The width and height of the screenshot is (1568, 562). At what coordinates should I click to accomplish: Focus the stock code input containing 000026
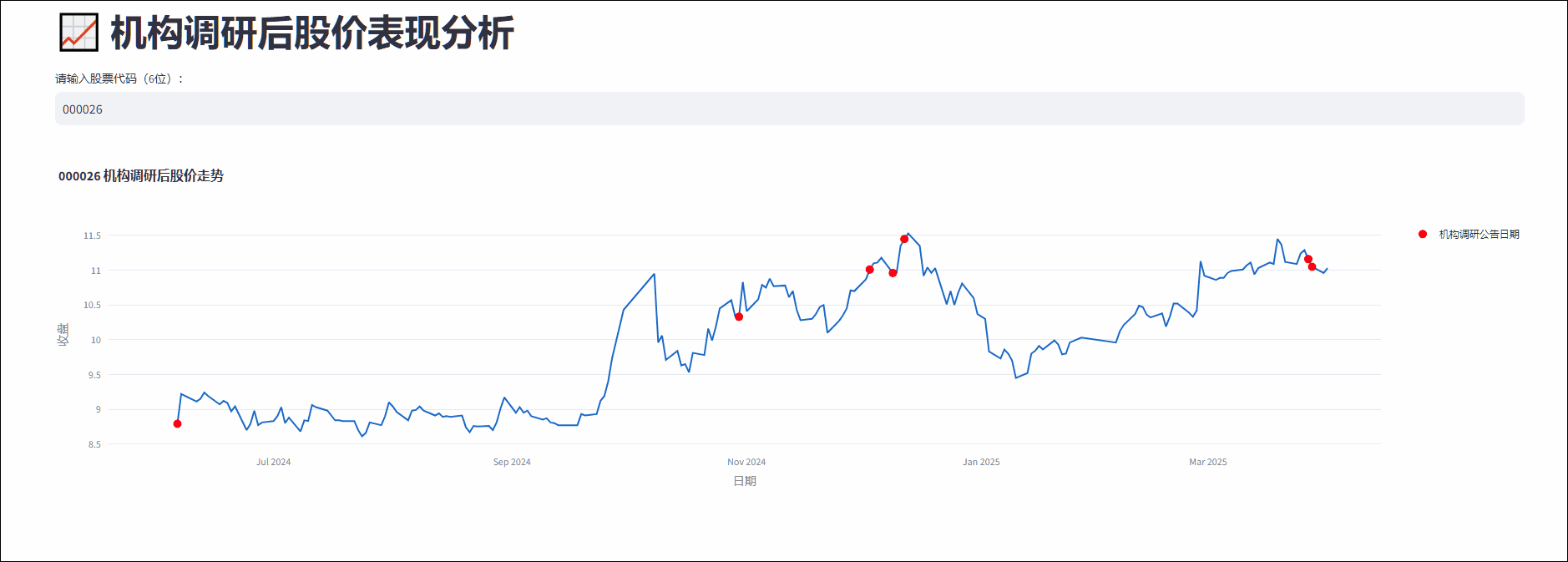(789, 109)
